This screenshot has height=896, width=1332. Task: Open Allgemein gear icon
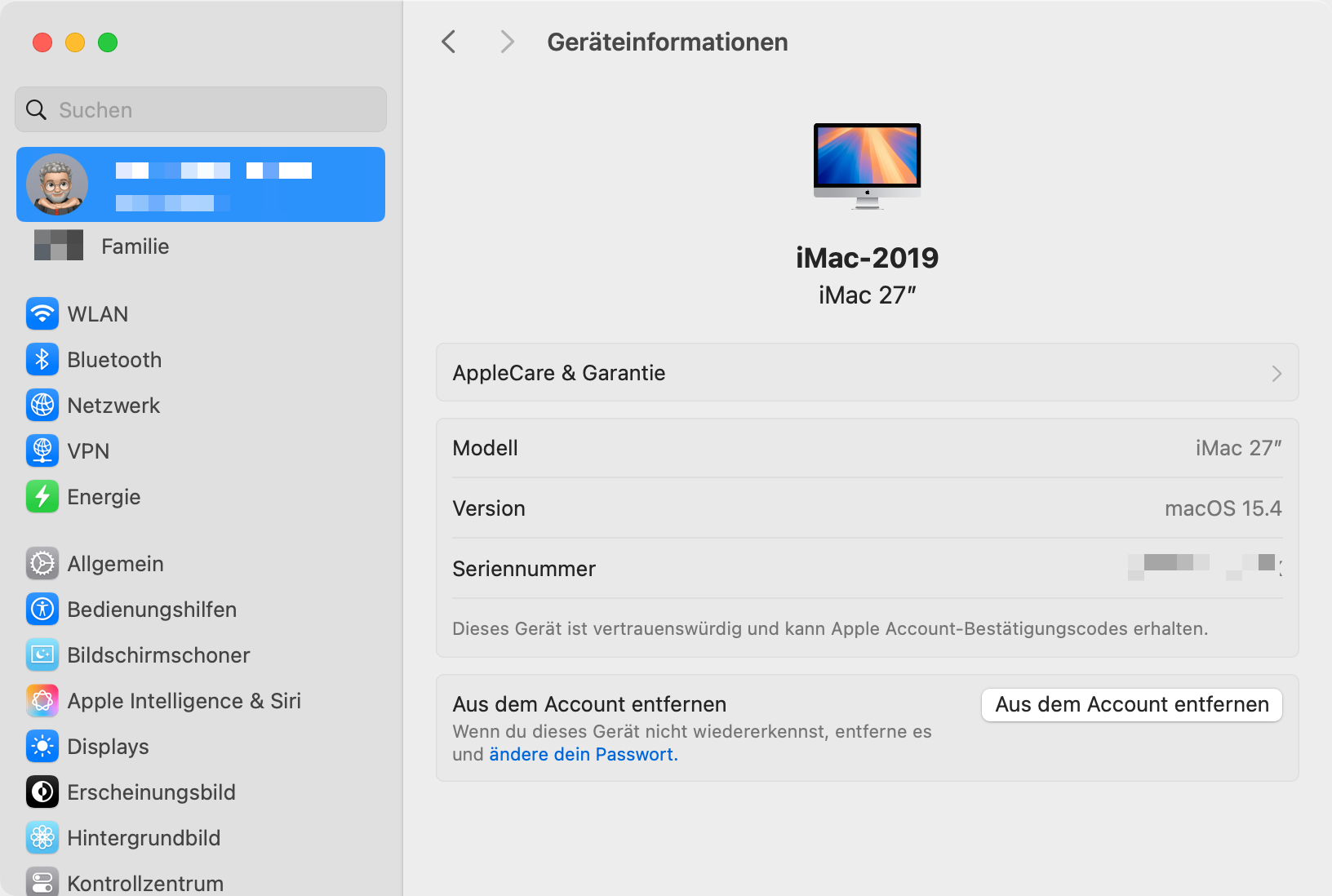click(42, 563)
